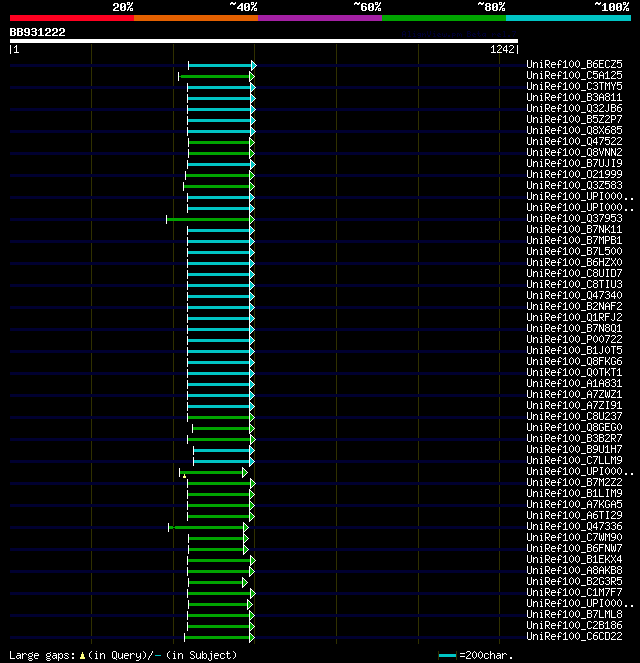Click the UniRef100_C8UID7 label
This screenshot has width=640, height=663.
coord(574,273)
